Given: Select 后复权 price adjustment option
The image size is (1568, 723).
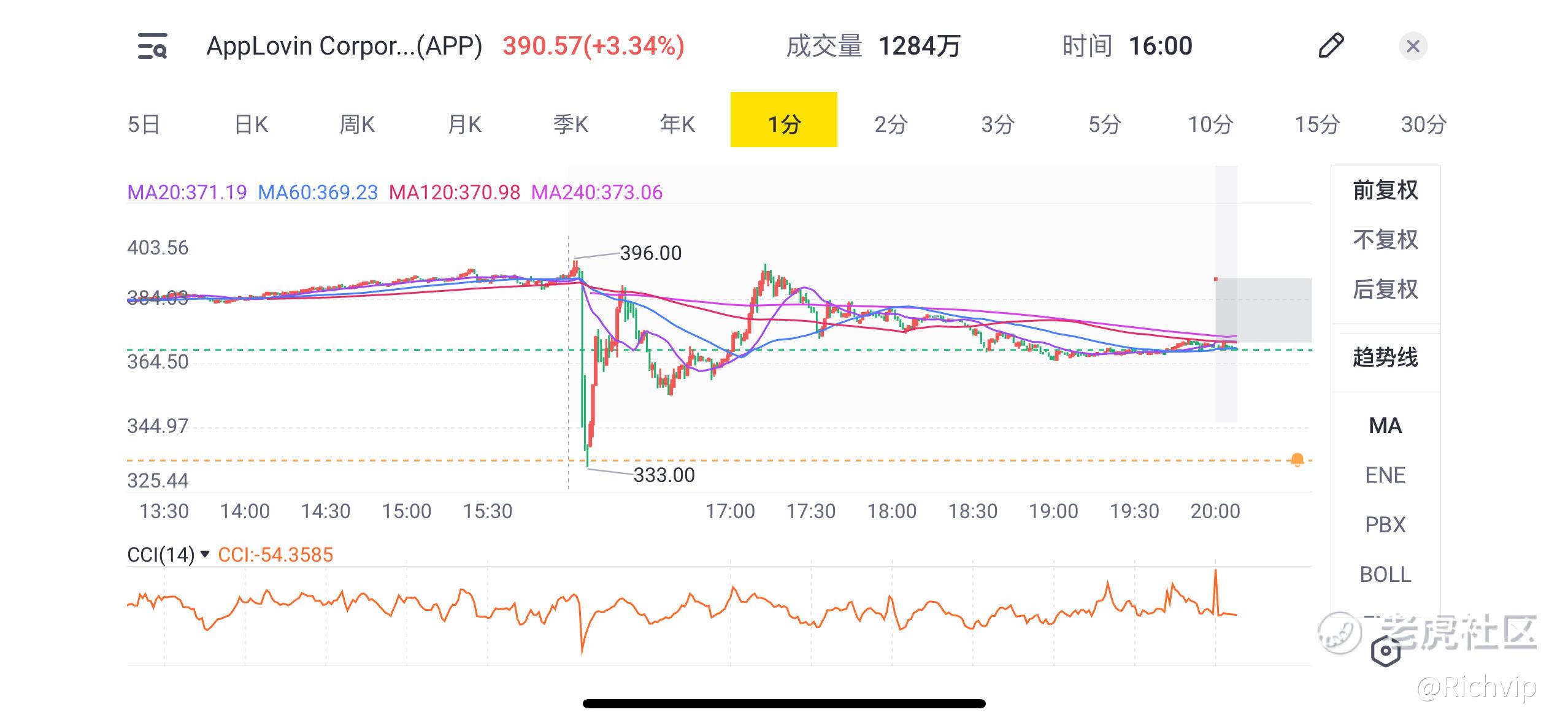Looking at the screenshot, I should point(1385,289).
